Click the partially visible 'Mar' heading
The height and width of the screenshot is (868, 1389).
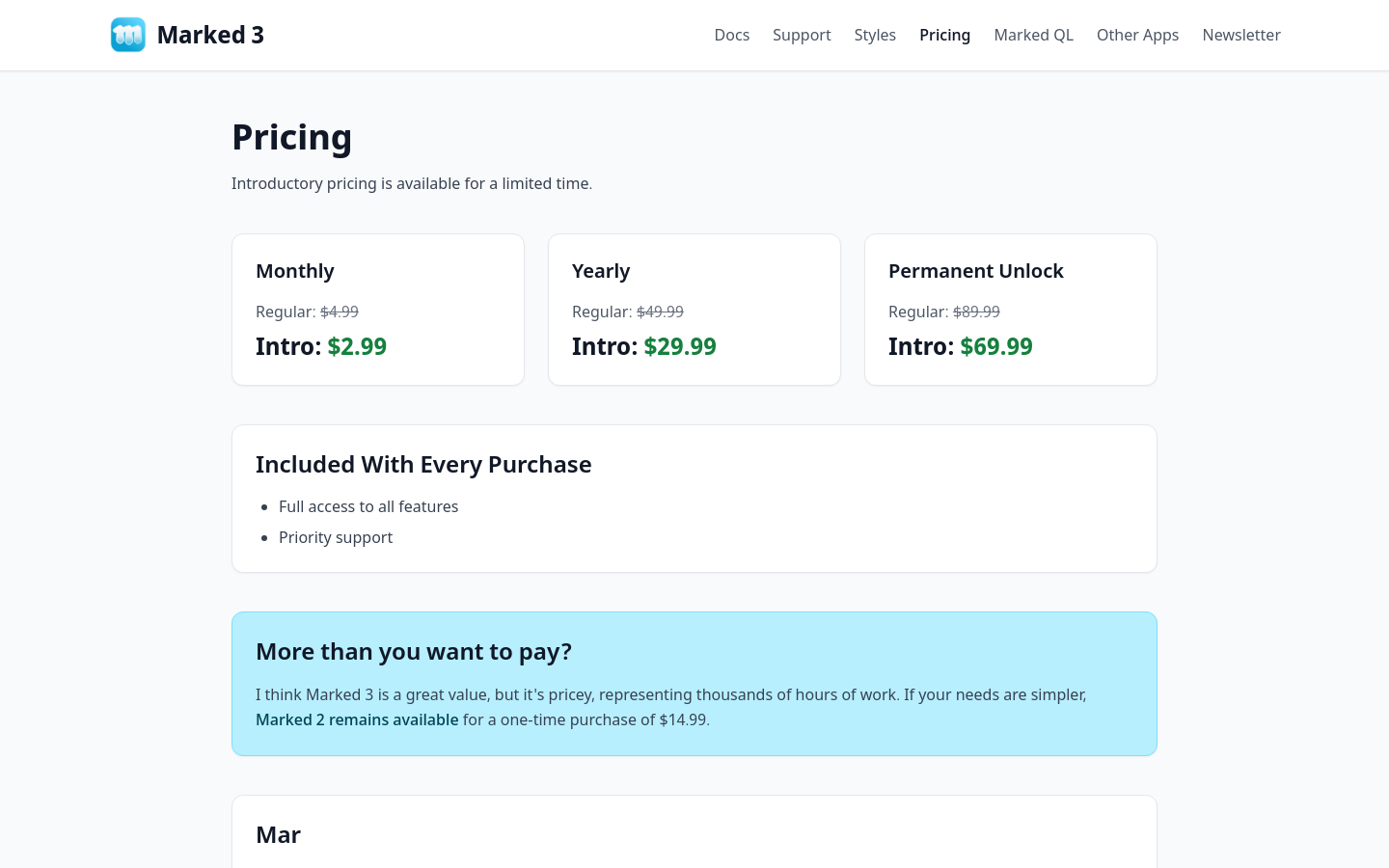tap(279, 834)
